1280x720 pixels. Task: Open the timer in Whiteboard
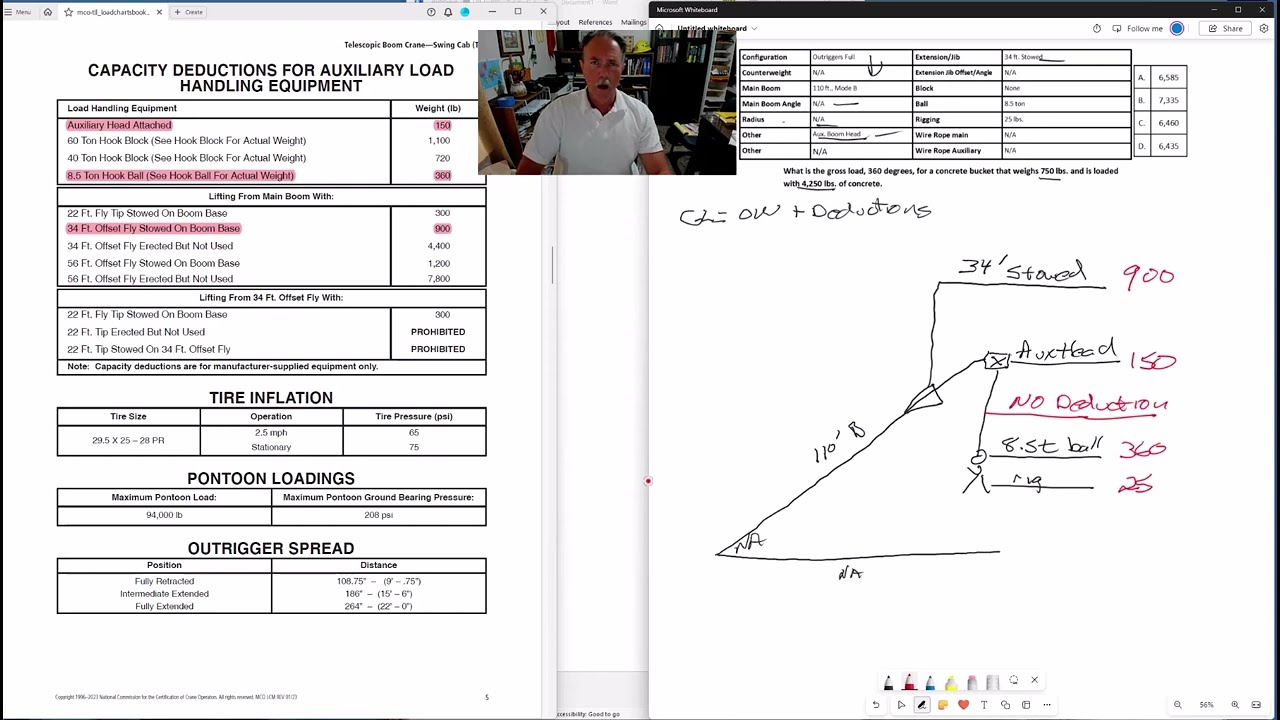(1097, 29)
